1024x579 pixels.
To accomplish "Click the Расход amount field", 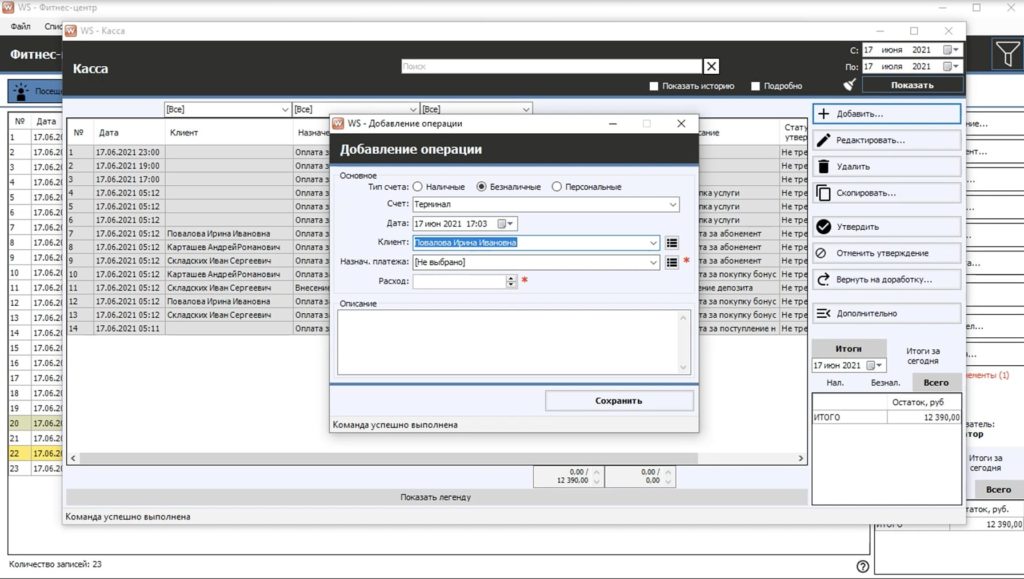I will coord(460,281).
